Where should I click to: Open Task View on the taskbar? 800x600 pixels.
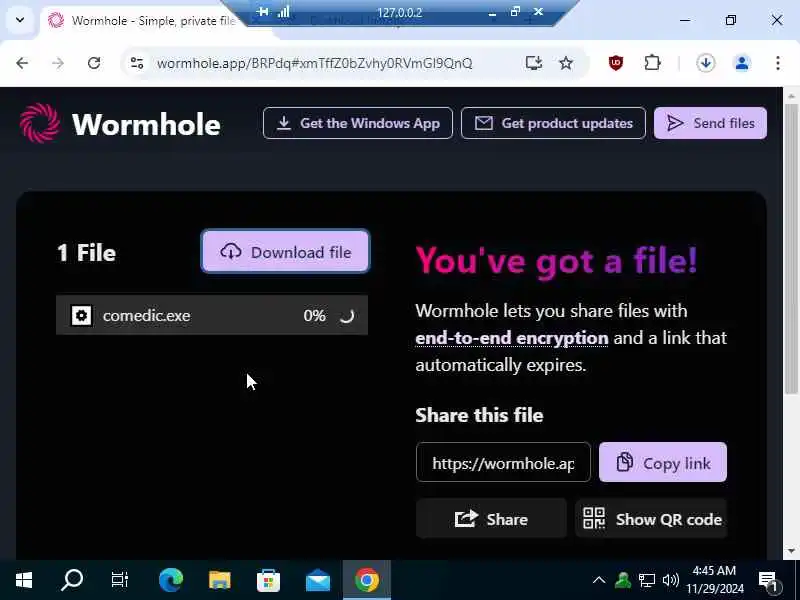[x=119, y=580]
